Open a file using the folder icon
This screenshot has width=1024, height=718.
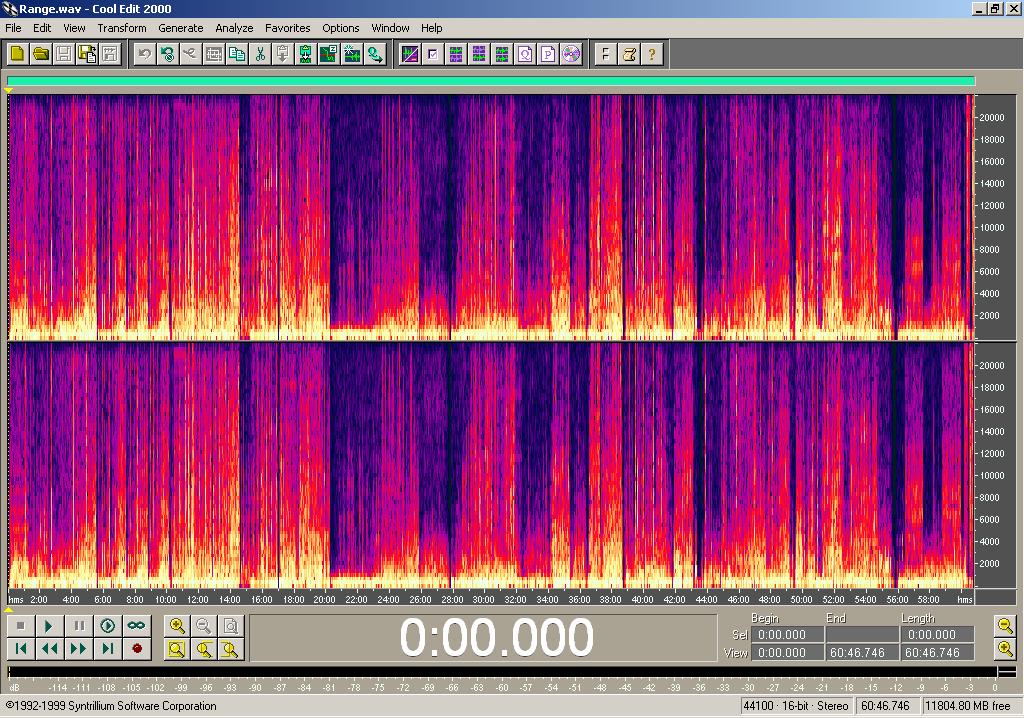pos(41,54)
